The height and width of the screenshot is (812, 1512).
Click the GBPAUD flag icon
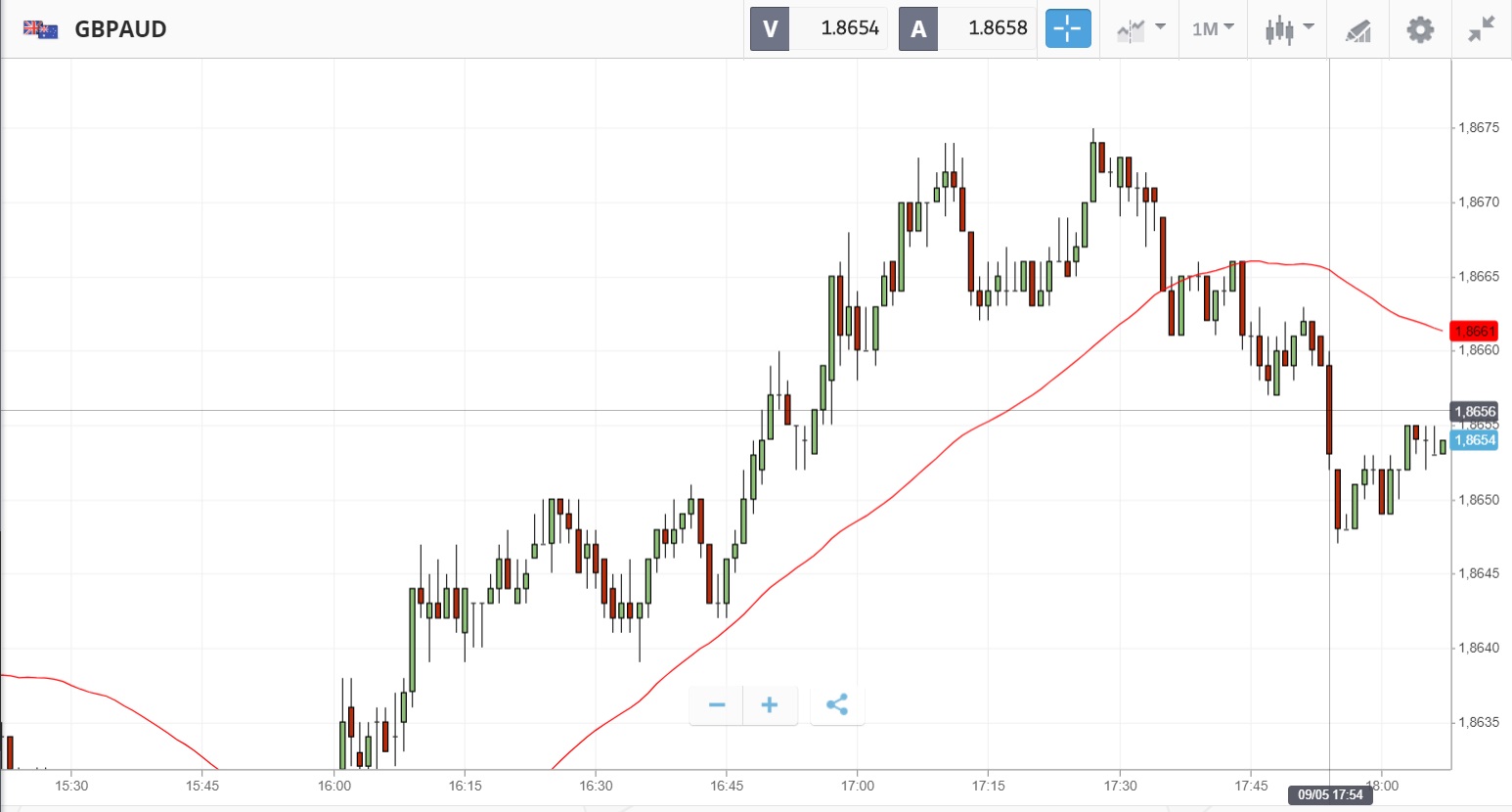41,29
